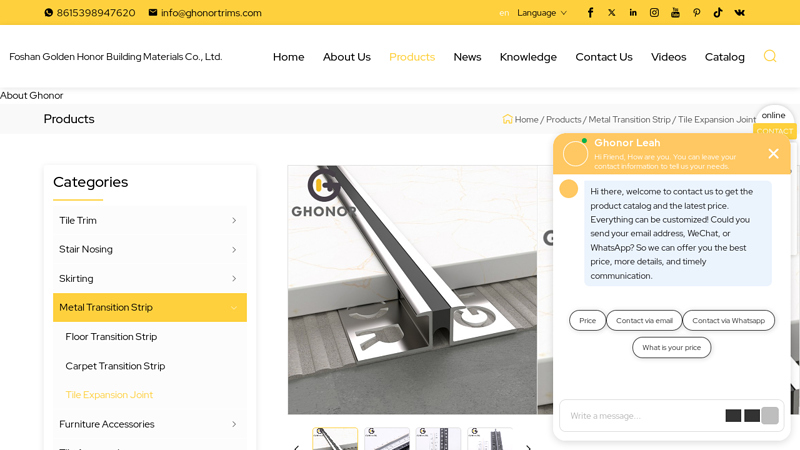
Task: Click the search magnifier icon
Action: [769, 56]
